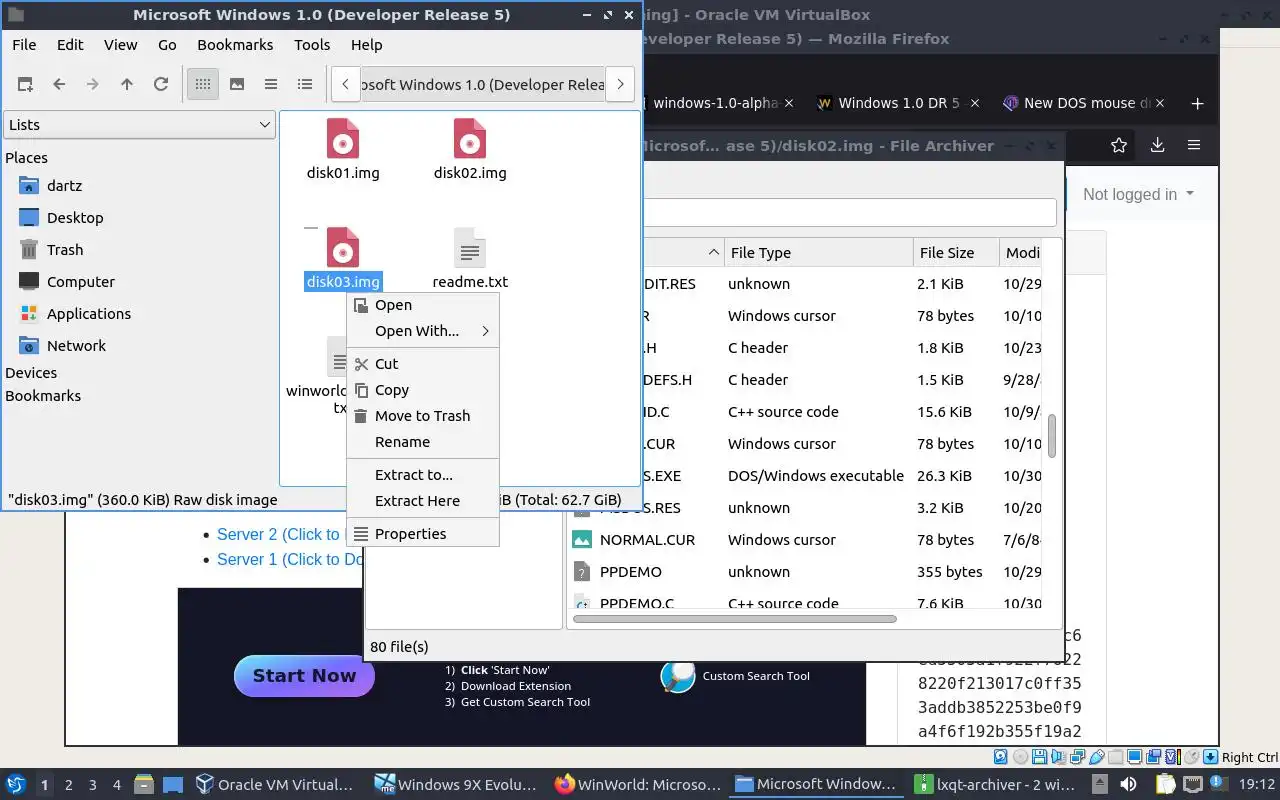
Task: Adjust volume via speaker tray icon
Action: 1128,785
